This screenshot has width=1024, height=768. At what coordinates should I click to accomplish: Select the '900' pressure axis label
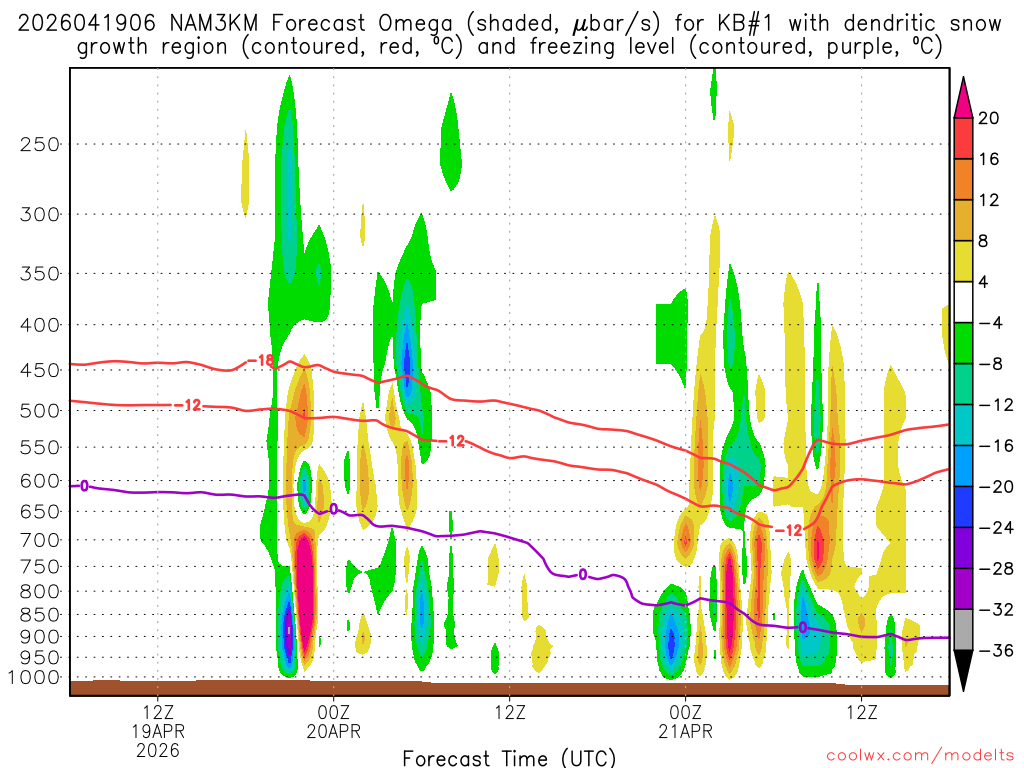point(40,636)
